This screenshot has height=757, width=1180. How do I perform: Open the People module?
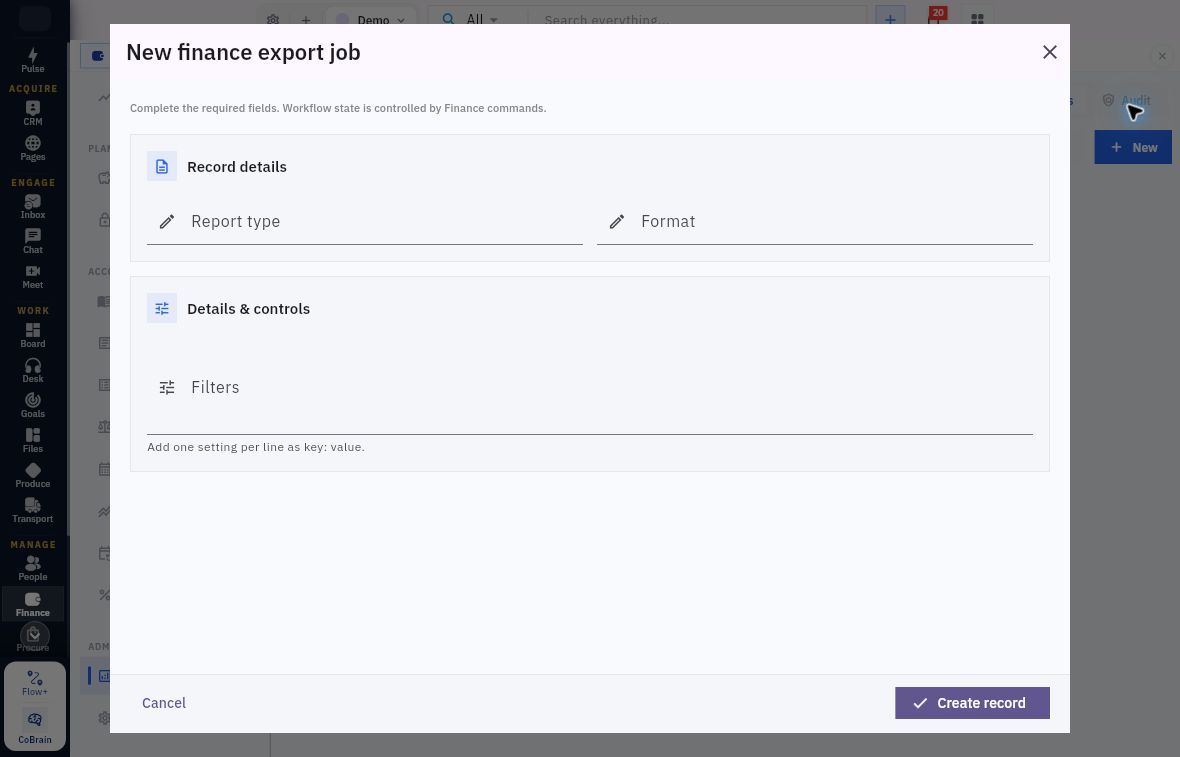click(32, 568)
